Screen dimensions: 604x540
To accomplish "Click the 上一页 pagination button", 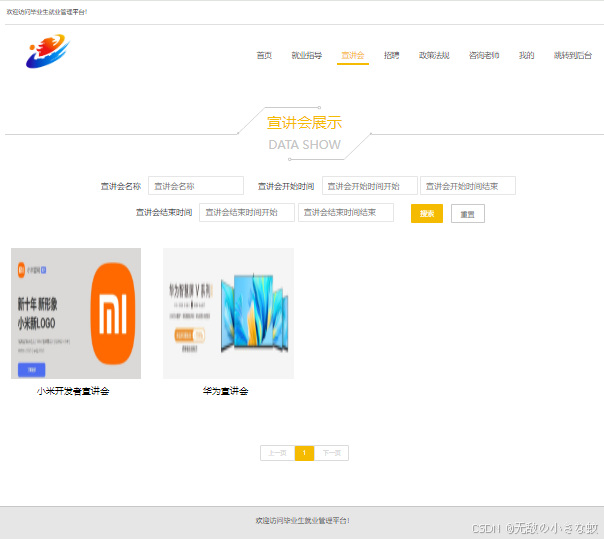I will pyautogui.click(x=278, y=453).
